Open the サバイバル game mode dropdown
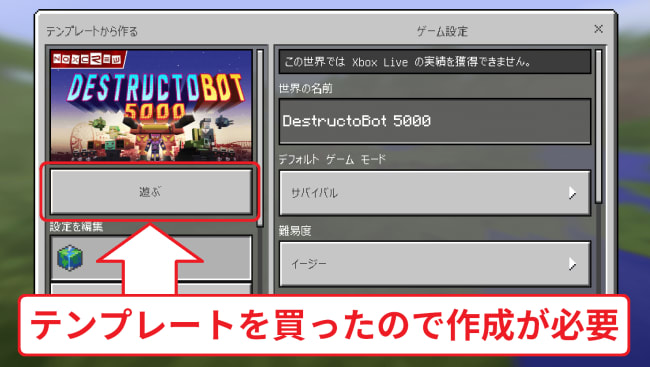The width and height of the screenshot is (650, 367). (435, 193)
